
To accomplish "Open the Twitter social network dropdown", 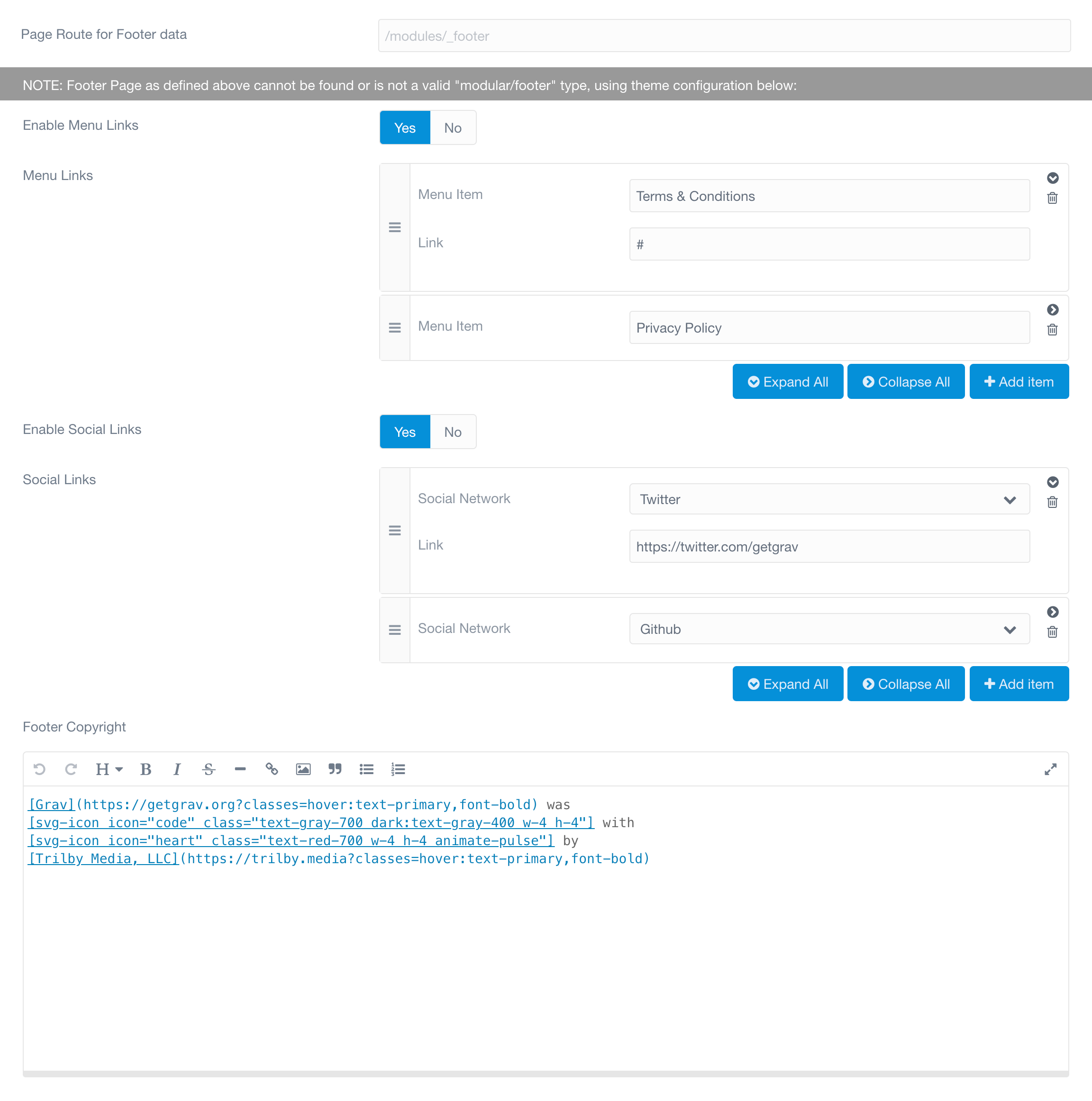I will click(829, 499).
